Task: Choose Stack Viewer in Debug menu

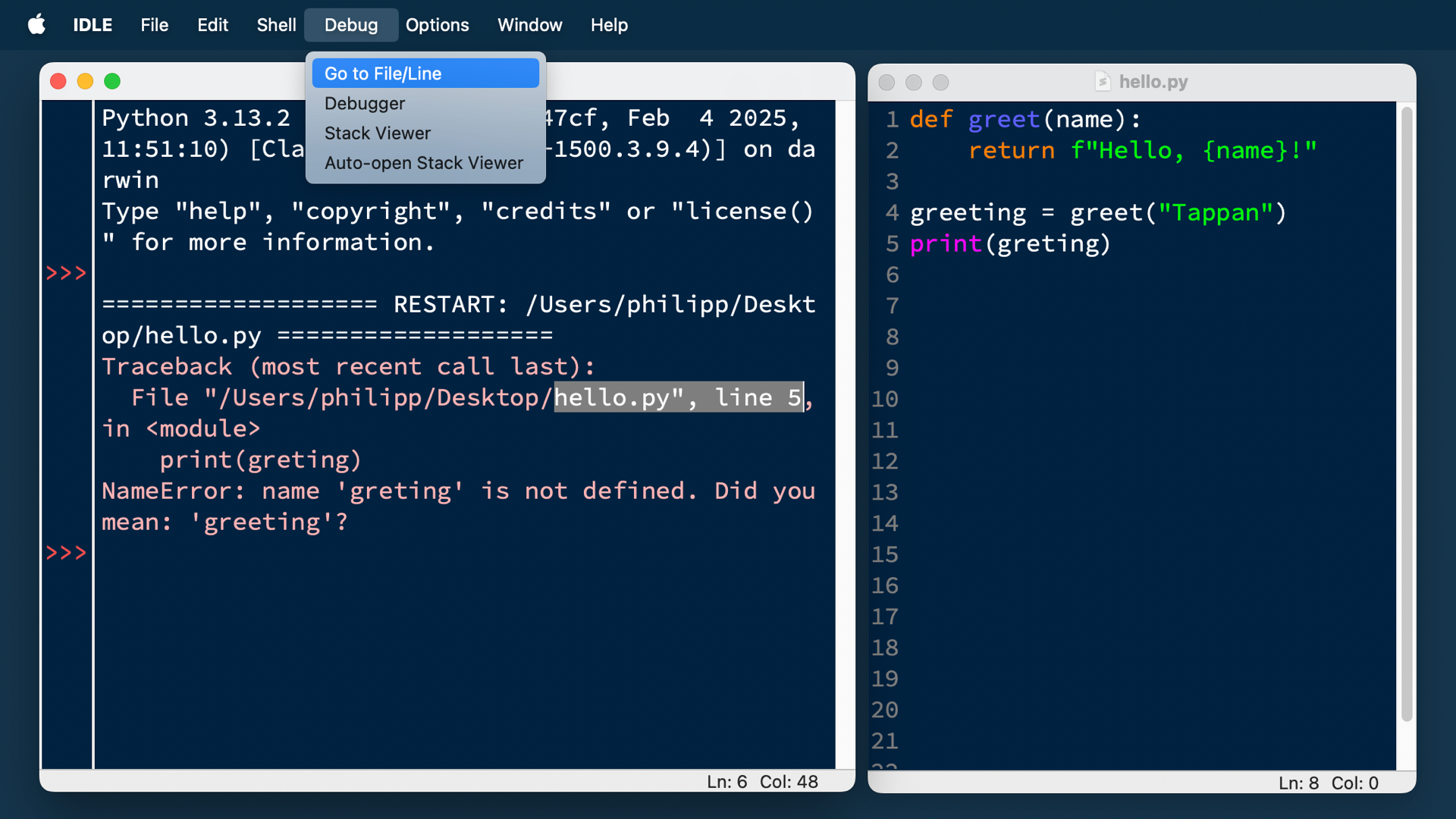Action: click(x=377, y=133)
